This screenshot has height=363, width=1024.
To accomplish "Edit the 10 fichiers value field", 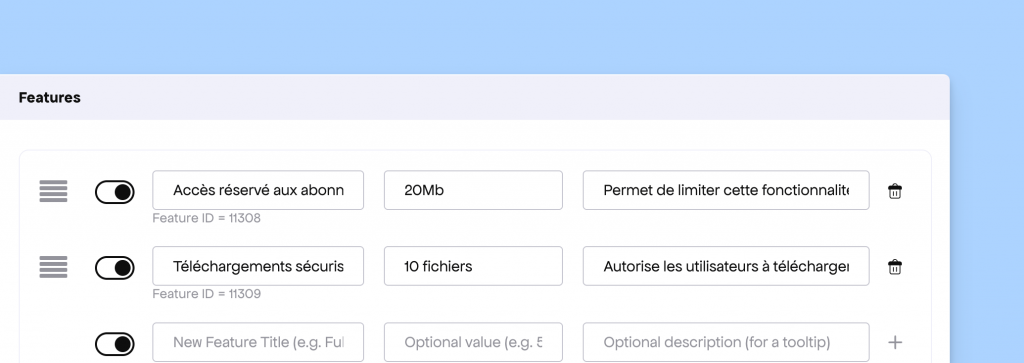I will click(473, 266).
